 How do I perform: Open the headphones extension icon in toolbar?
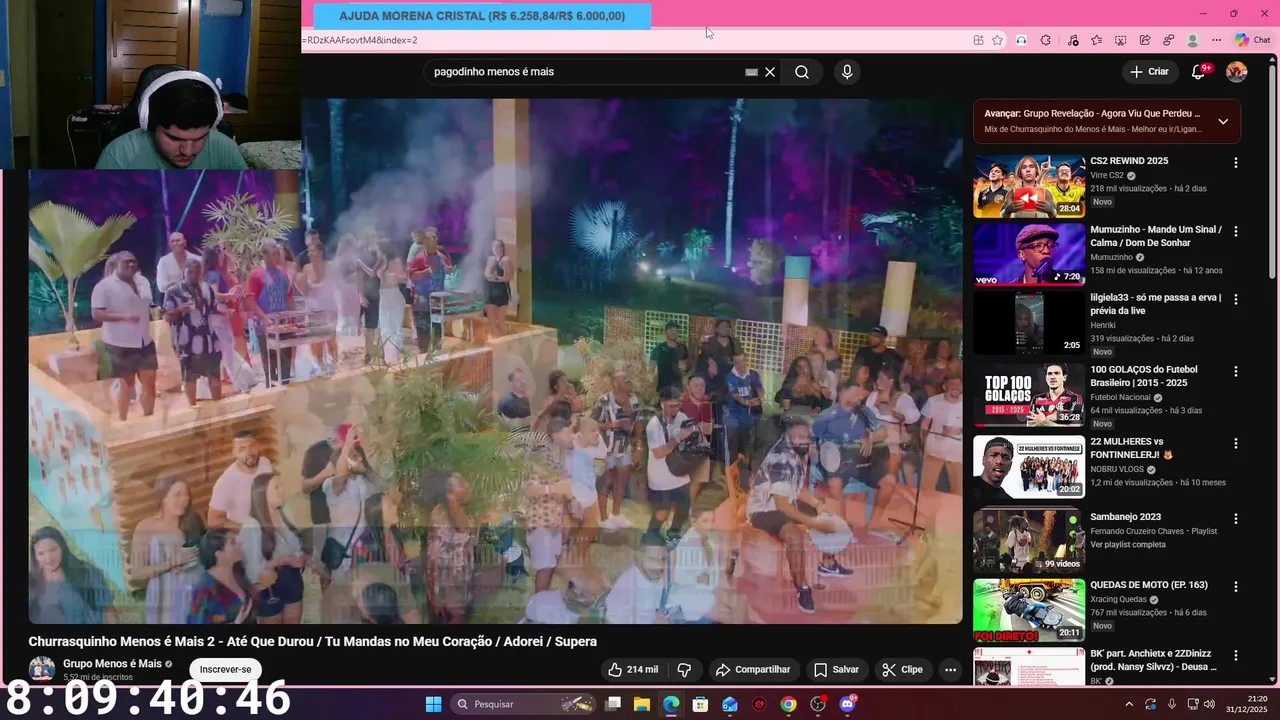click(x=1021, y=40)
